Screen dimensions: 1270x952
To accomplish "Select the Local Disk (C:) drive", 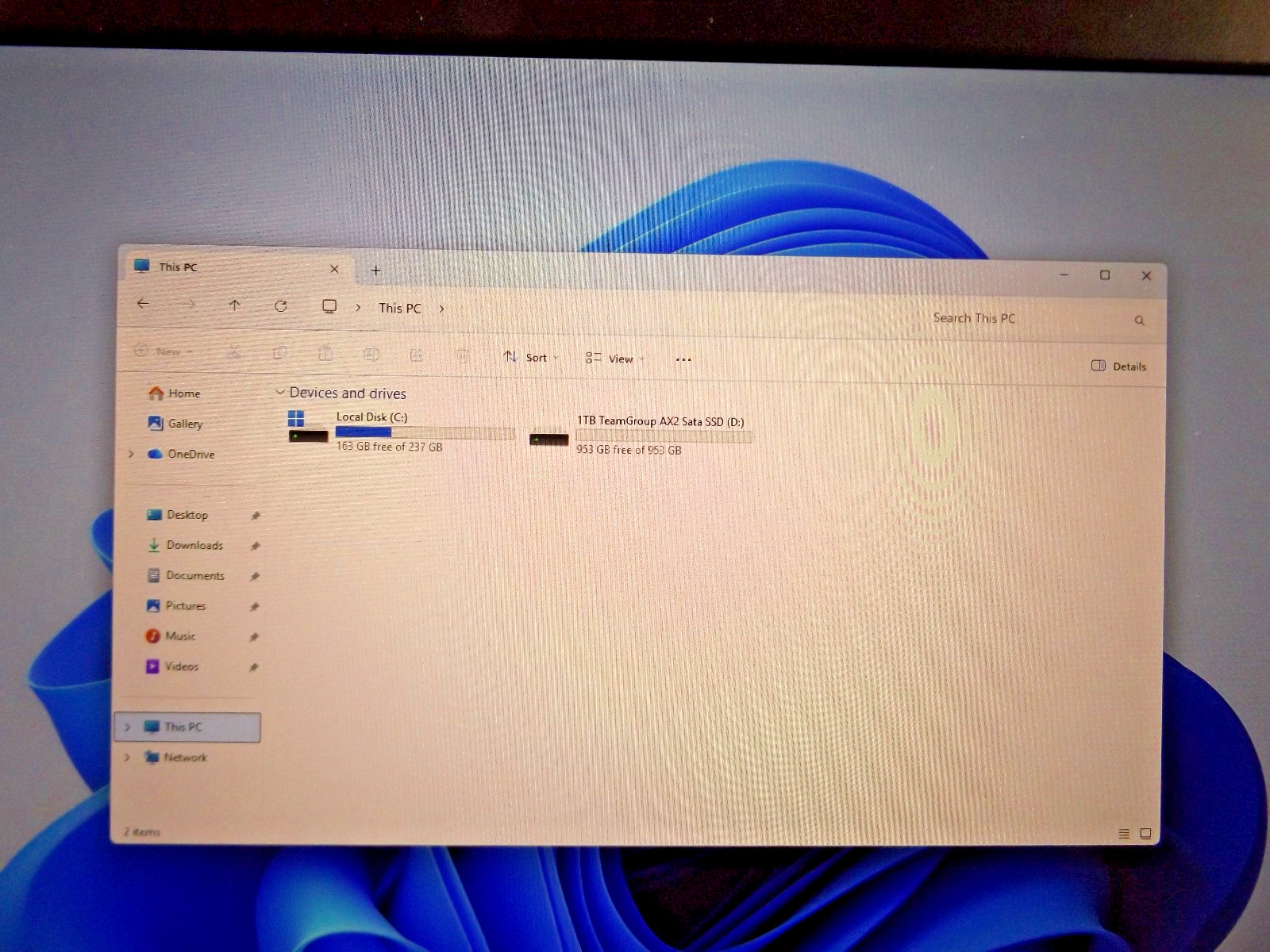I will [401, 431].
